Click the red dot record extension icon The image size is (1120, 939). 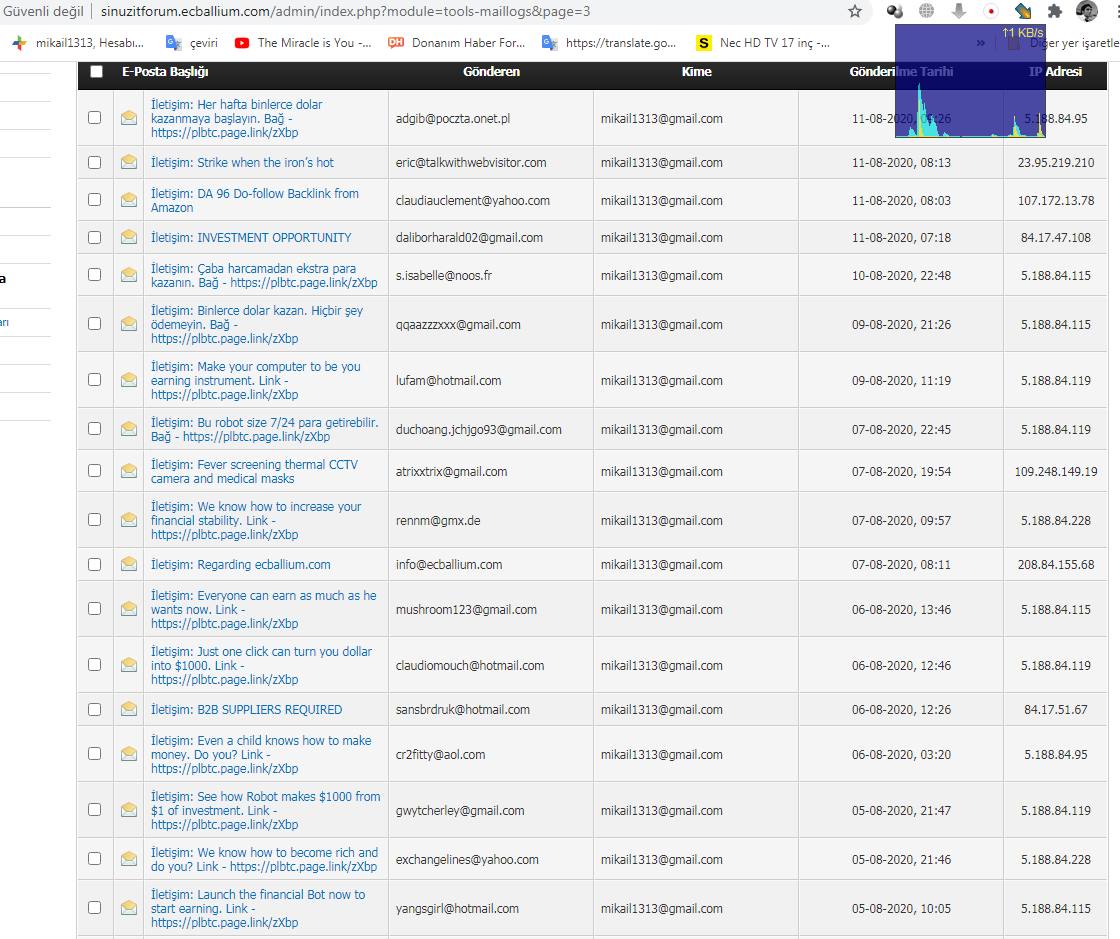click(991, 11)
